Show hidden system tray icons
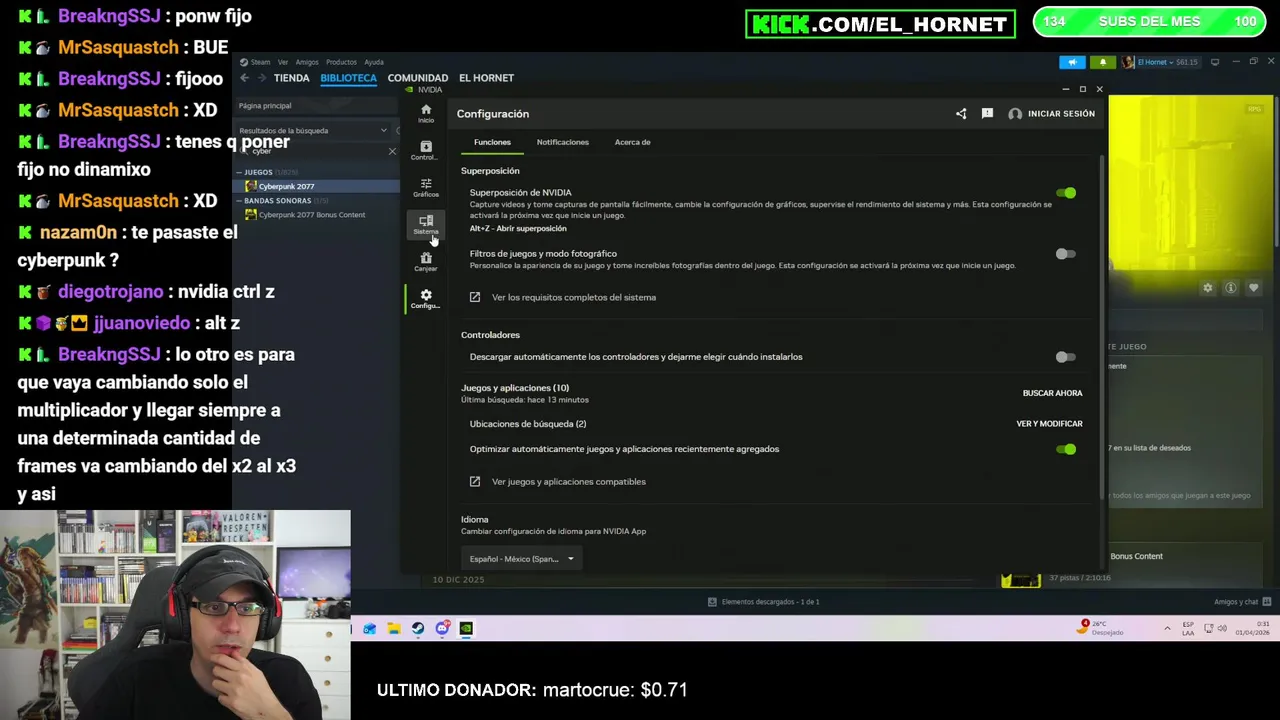This screenshot has height=720, width=1280. pyautogui.click(x=1167, y=629)
